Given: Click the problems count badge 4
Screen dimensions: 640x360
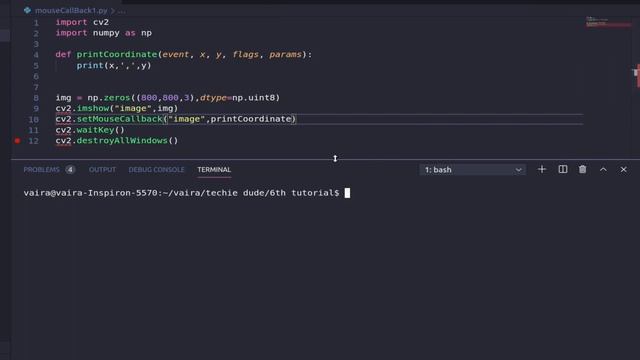Looking at the screenshot, I should pyautogui.click(x=70, y=169).
